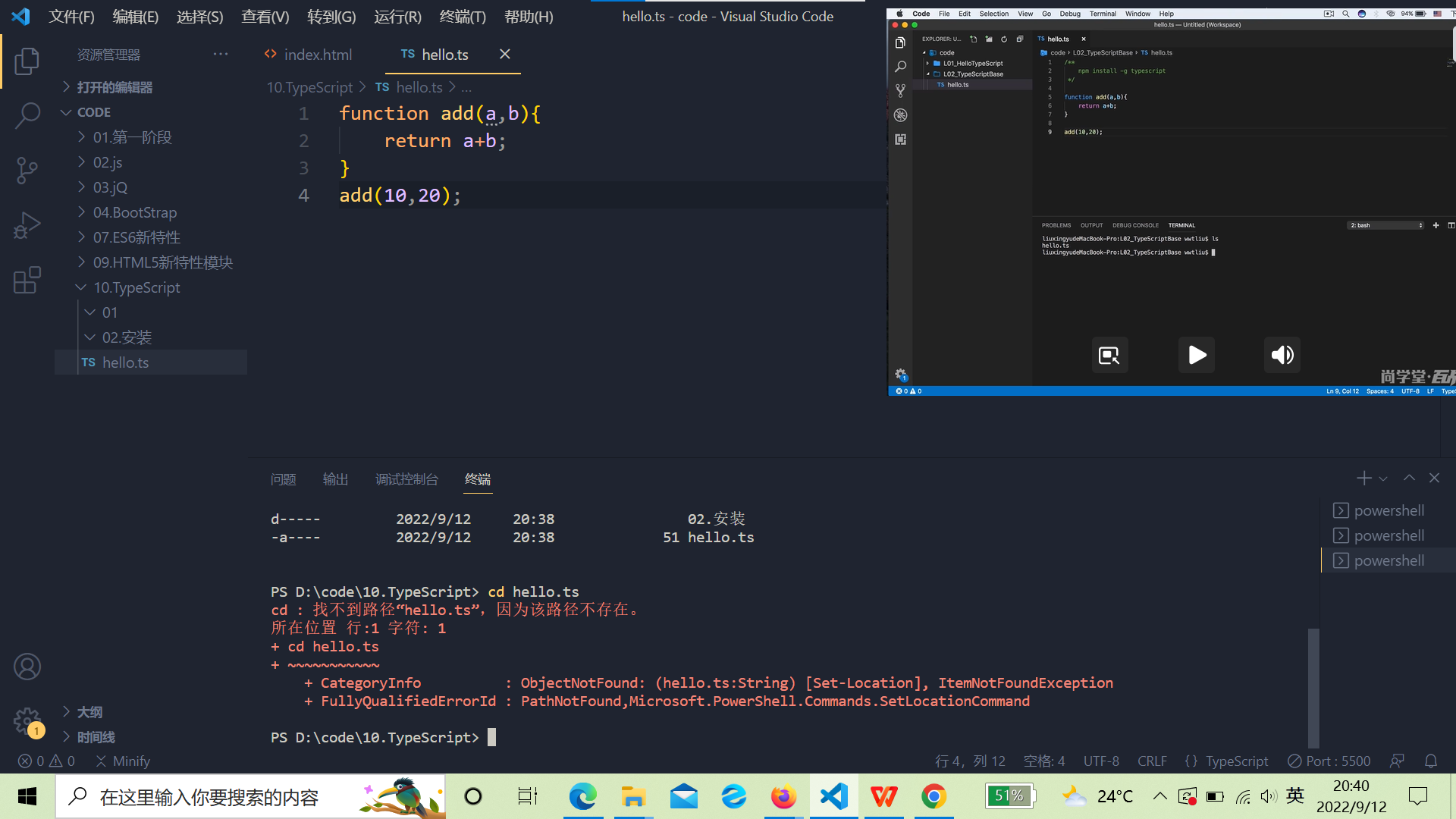Switch to the 输出 panel tab
The width and height of the screenshot is (1456, 819).
[335, 479]
